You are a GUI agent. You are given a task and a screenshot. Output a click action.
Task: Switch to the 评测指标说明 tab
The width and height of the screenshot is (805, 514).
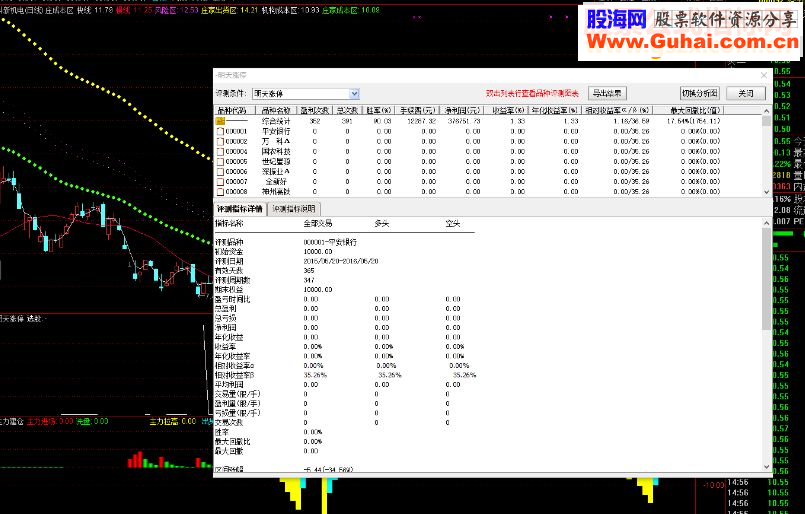[294, 209]
